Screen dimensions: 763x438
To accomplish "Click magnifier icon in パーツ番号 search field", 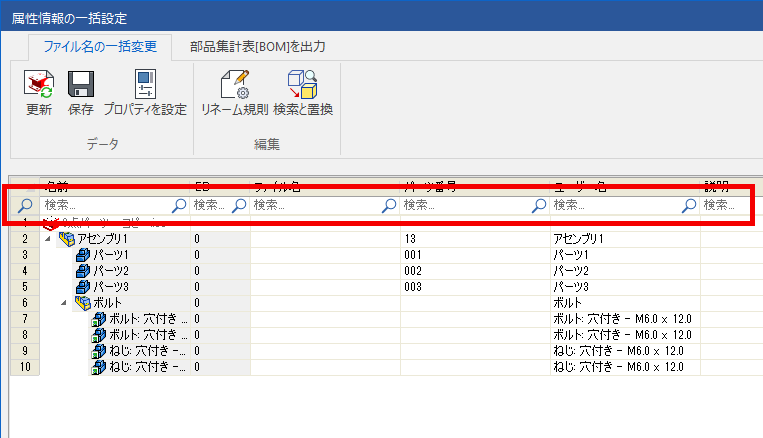I will click(x=539, y=205).
